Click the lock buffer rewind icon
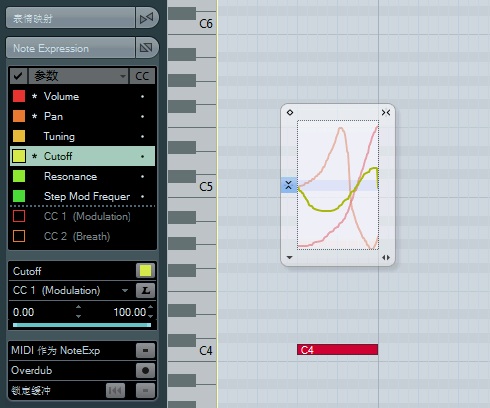This screenshot has height=408, width=490. (x=115, y=390)
